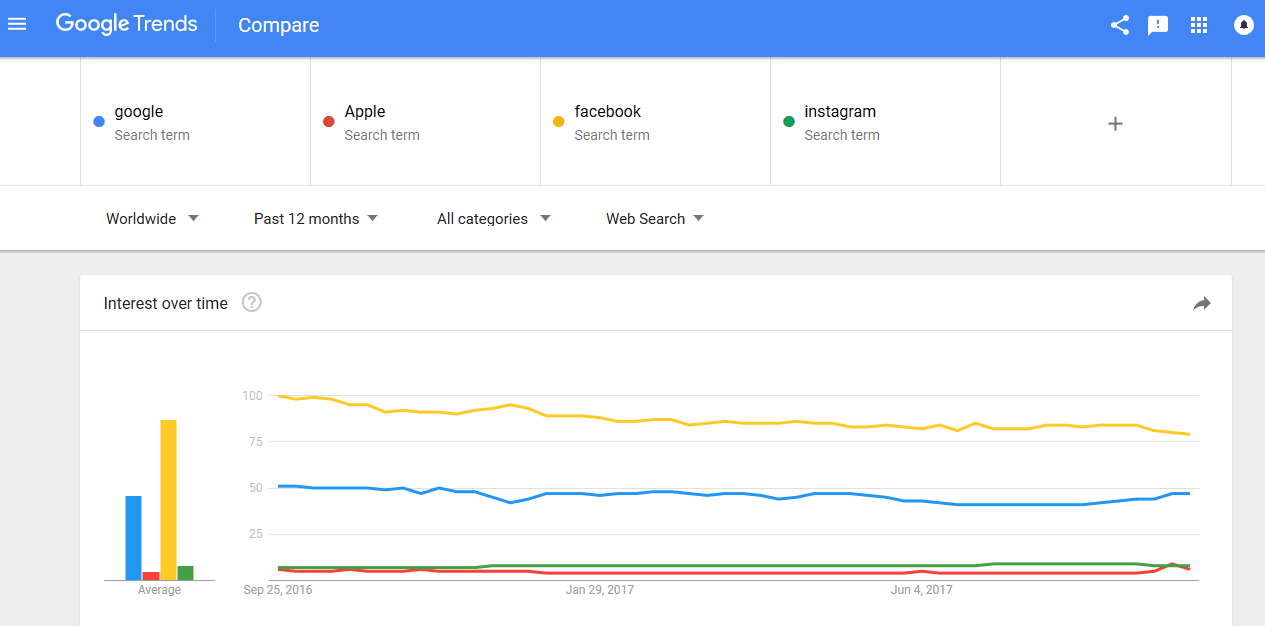The image size is (1265, 626).
Task: Open the notifications bell icon
Action: tap(1244, 25)
